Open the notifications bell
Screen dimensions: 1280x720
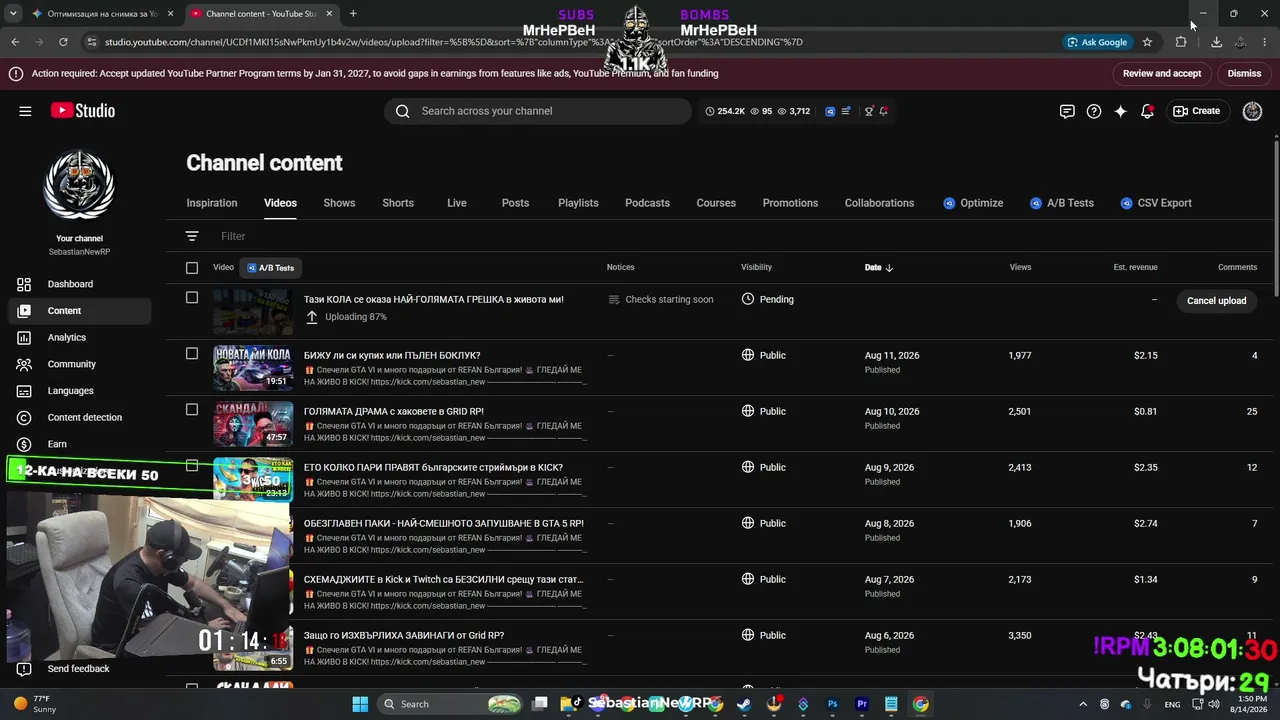(x=1147, y=111)
